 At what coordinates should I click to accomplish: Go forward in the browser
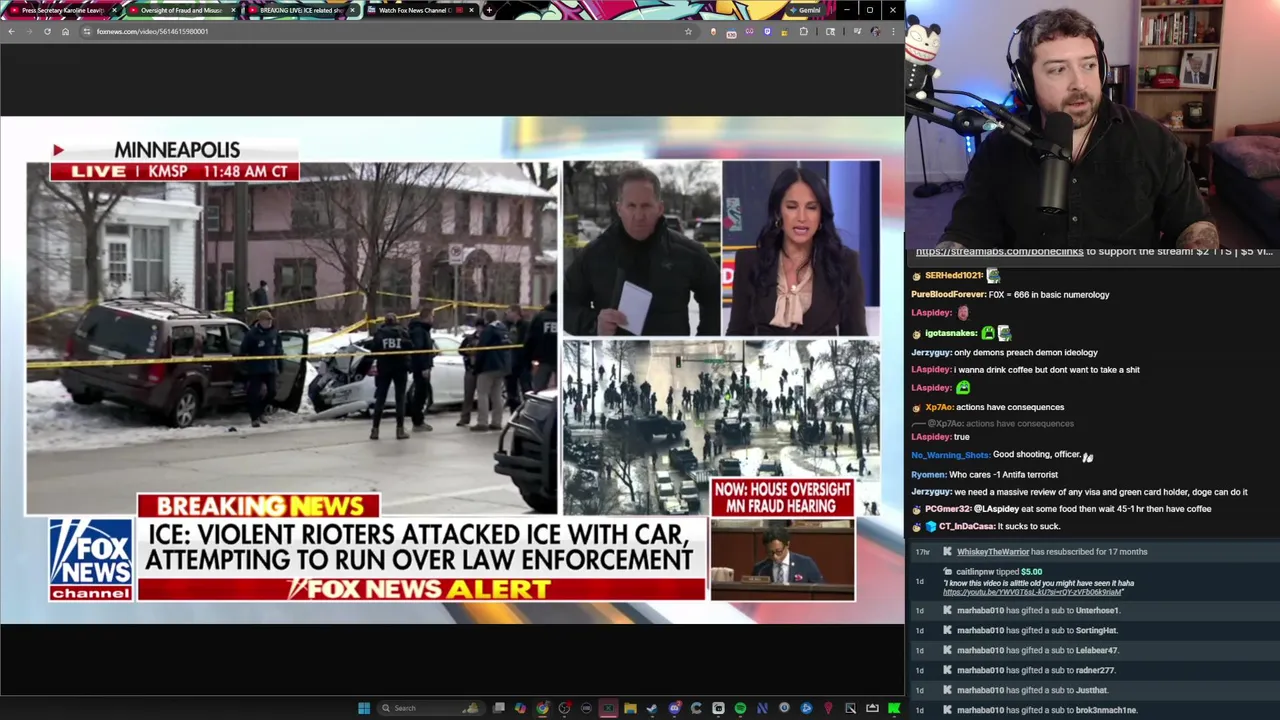tap(29, 31)
